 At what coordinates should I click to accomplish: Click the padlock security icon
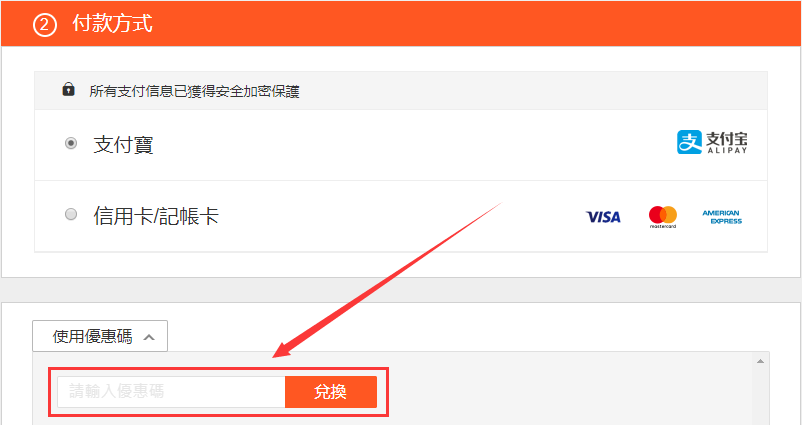69,90
